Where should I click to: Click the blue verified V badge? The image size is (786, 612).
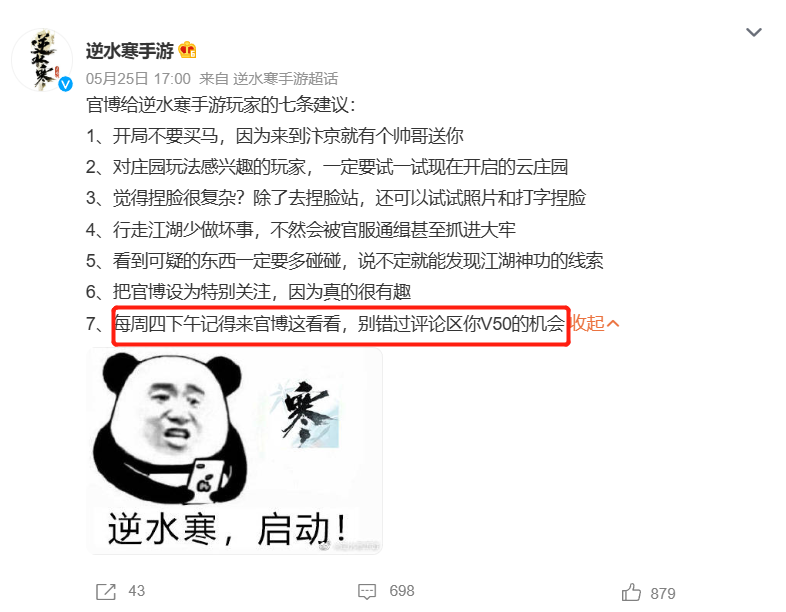pyautogui.click(x=65, y=84)
